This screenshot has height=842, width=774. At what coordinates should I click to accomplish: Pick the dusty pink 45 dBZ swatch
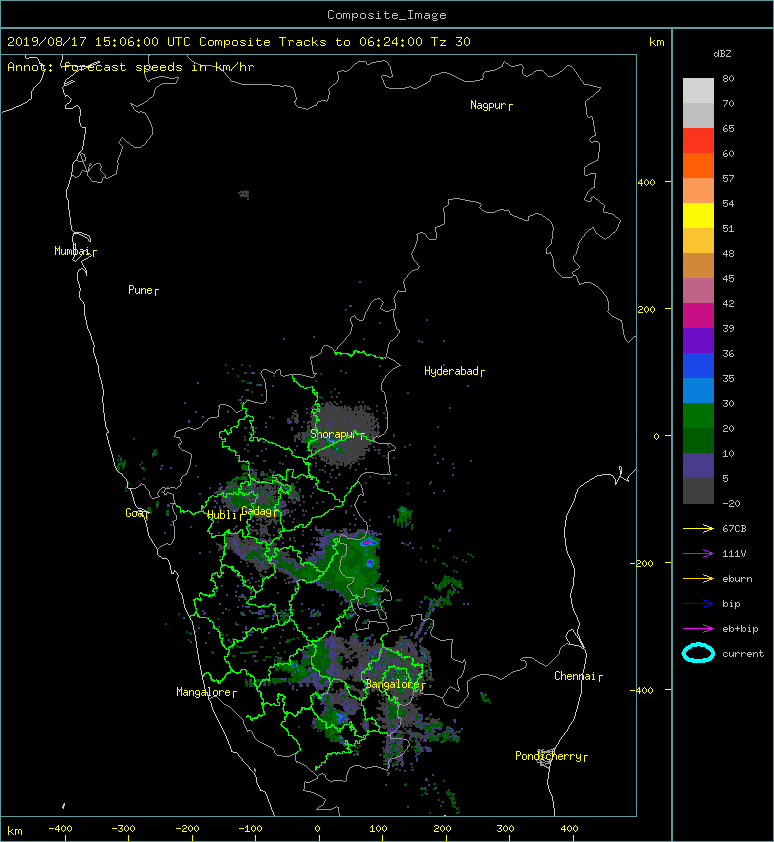(x=698, y=290)
